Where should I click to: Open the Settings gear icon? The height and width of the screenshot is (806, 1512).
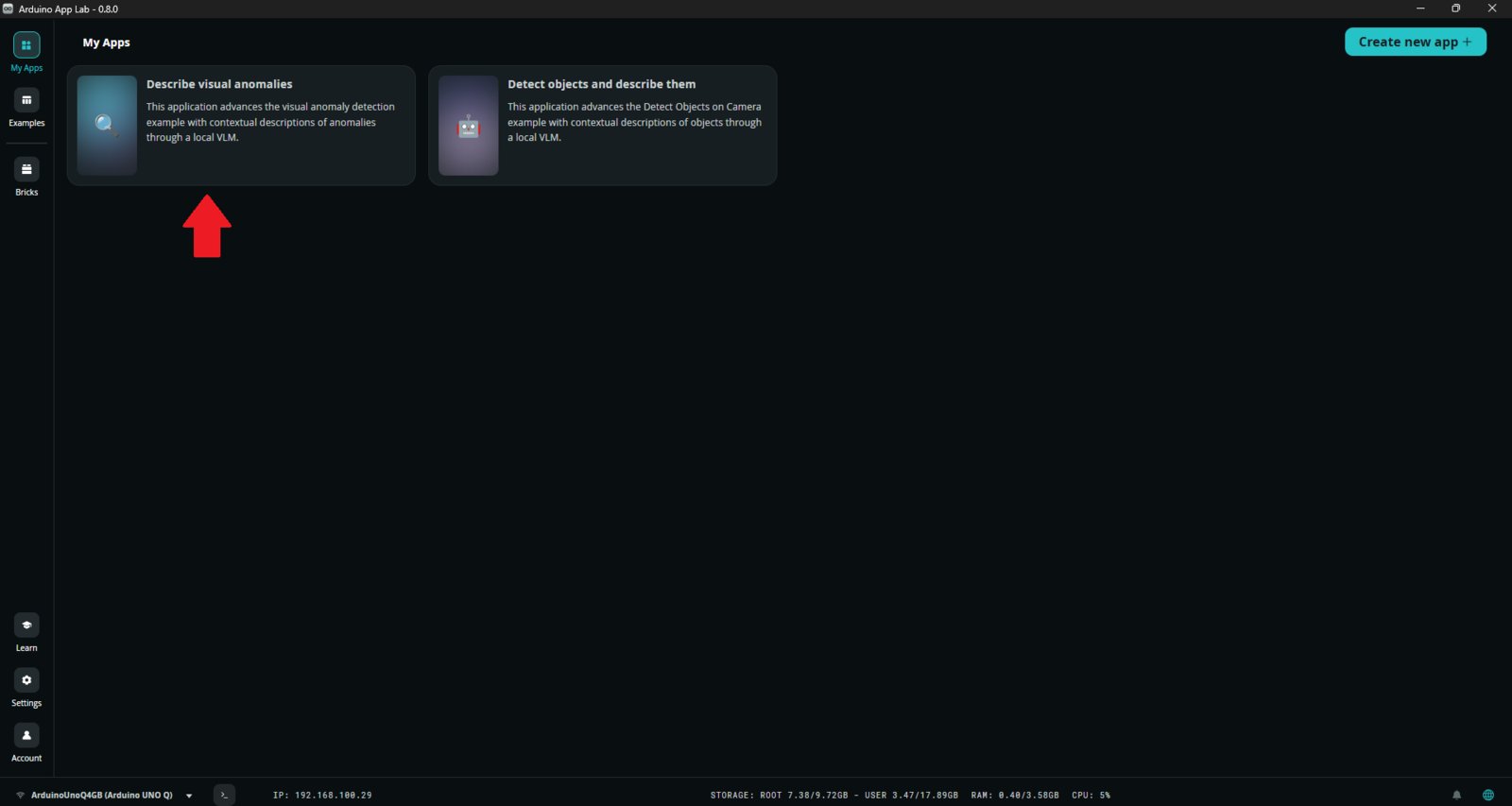point(26,680)
